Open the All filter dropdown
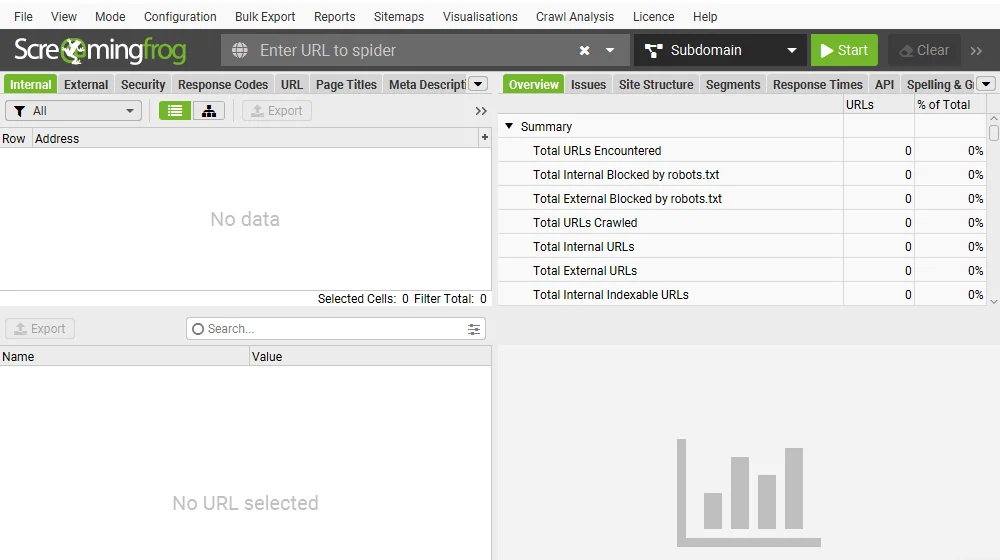Image resolution: width=1000 pixels, height=560 pixels. click(73, 111)
